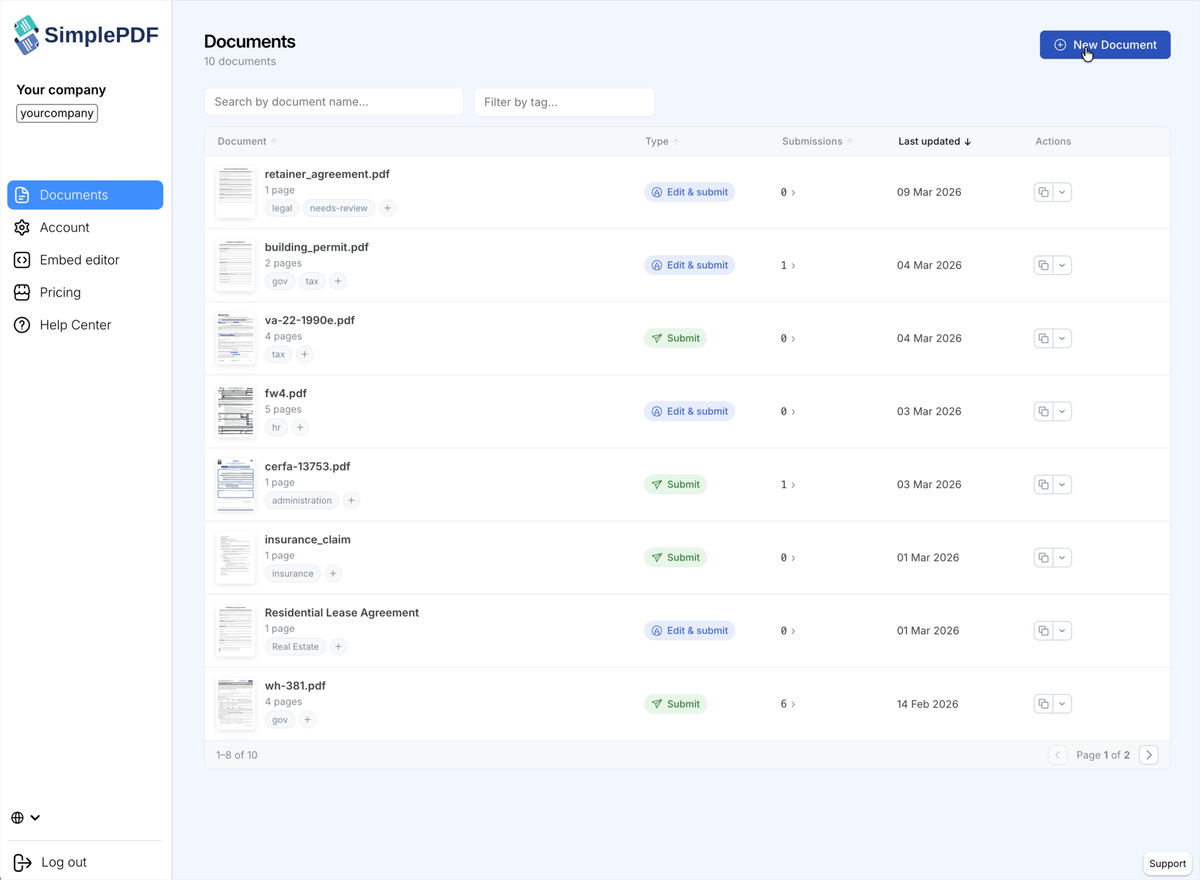The image size is (1200, 880).
Task: Open actions chevron for cerfa-13753.pdf
Action: 1062,484
